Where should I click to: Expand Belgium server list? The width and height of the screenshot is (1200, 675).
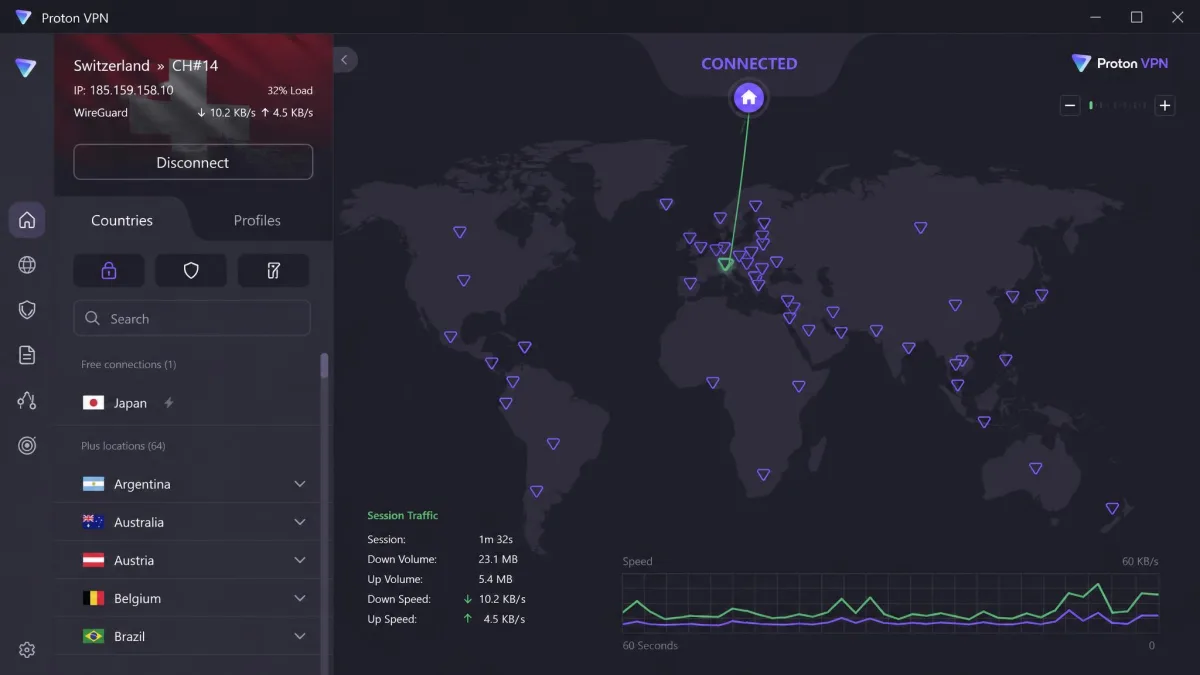[300, 598]
